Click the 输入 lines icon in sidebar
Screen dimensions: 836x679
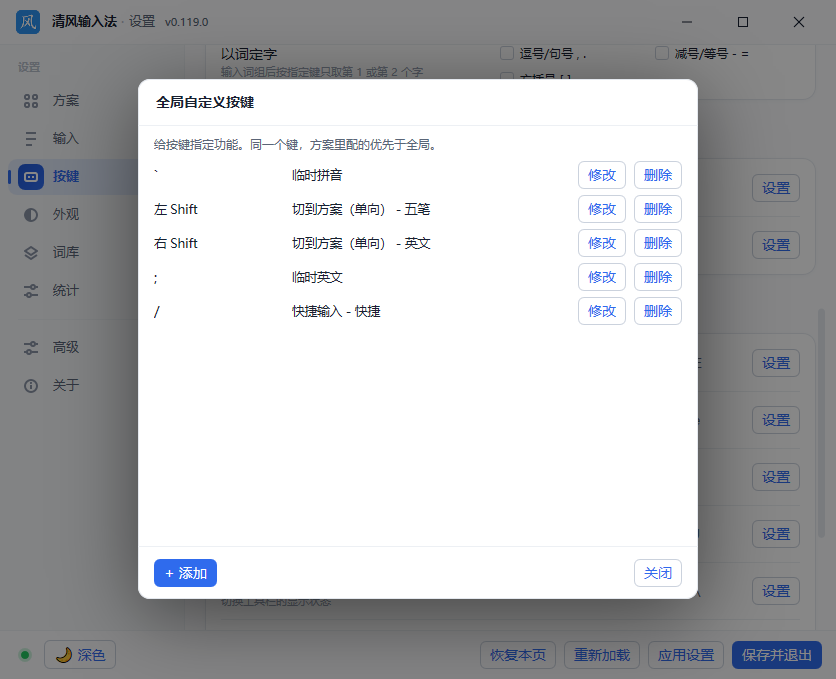(31, 139)
